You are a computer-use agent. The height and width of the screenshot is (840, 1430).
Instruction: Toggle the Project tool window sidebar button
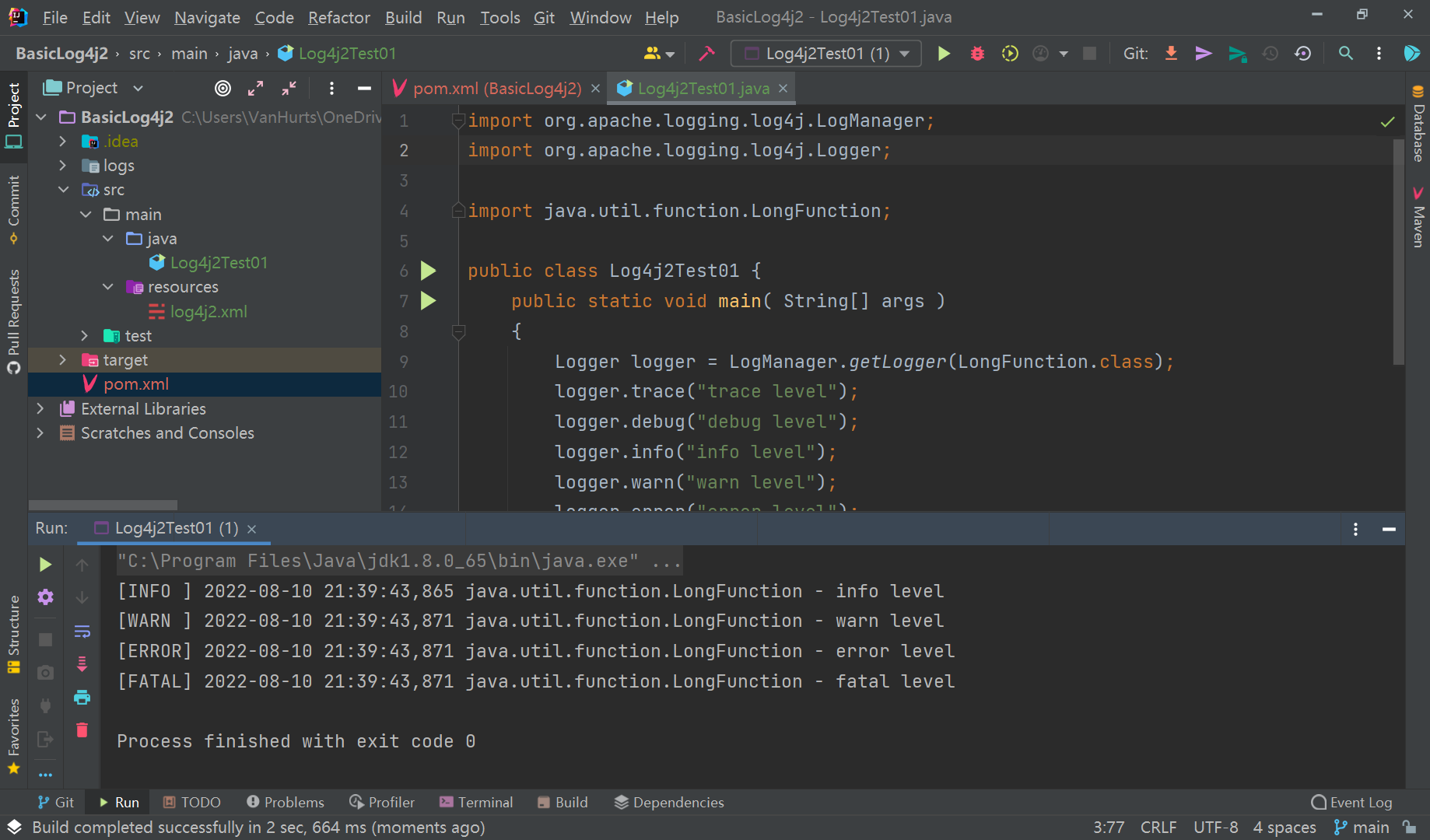coord(14,115)
